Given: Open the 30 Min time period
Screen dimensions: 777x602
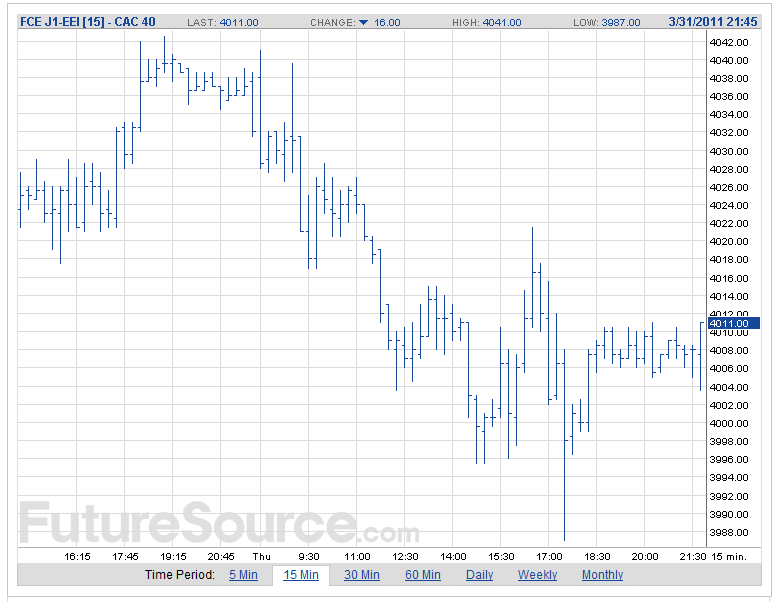Looking at the screenshot, I should [362, 575].
